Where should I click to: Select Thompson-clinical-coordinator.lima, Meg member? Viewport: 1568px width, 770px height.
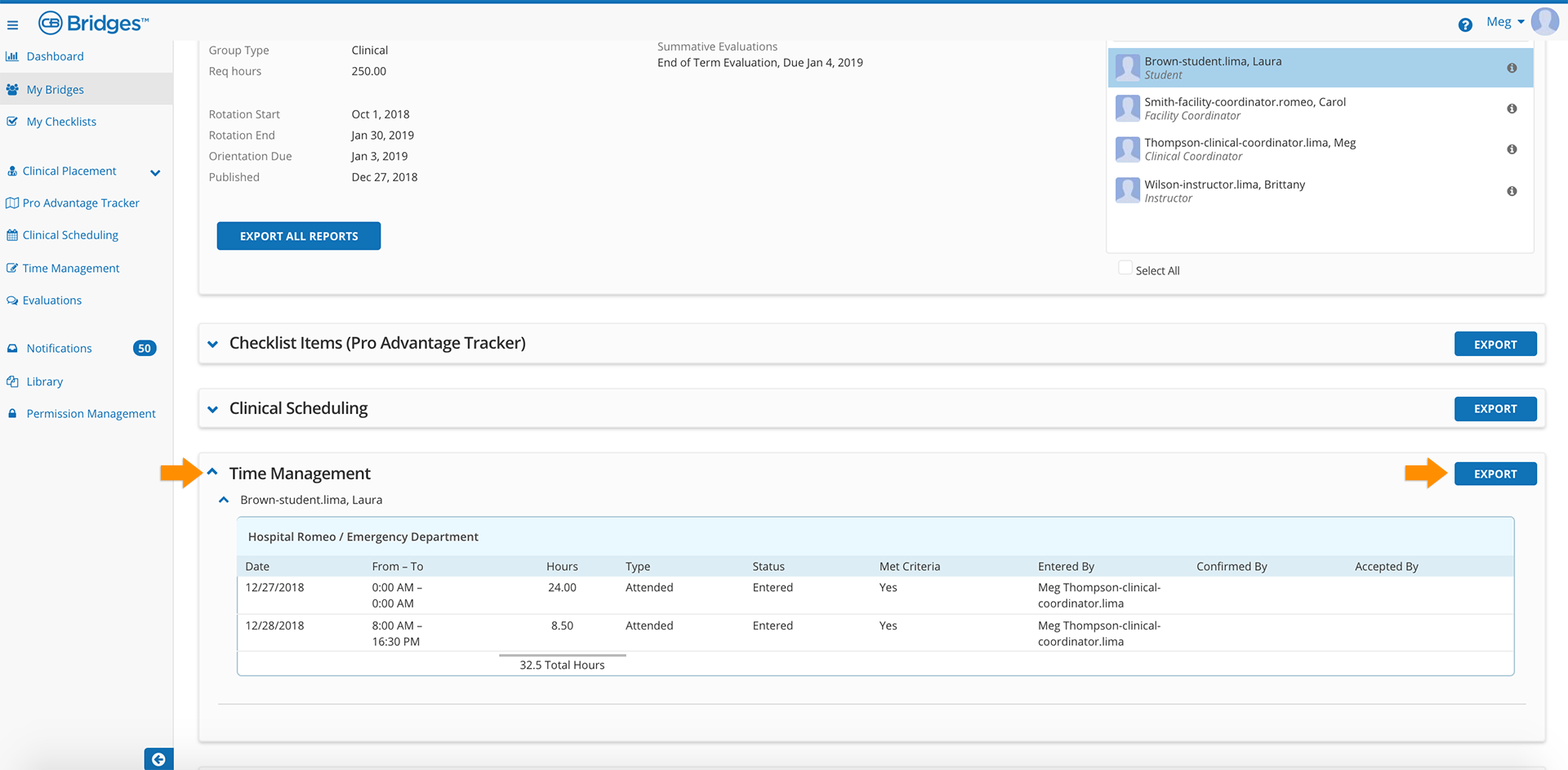click(1321, 149)
